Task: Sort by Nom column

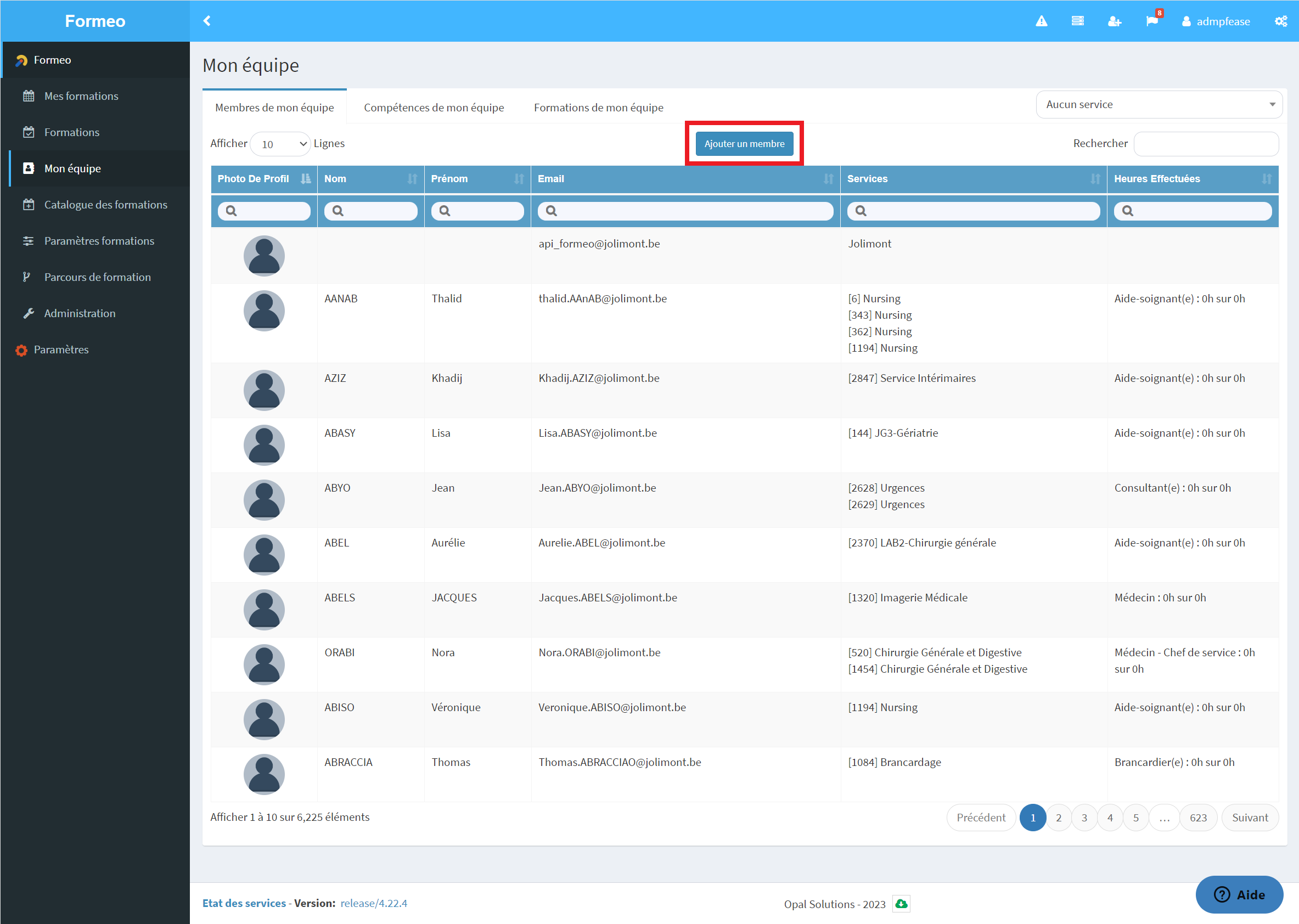Action: tap(370, 179)
